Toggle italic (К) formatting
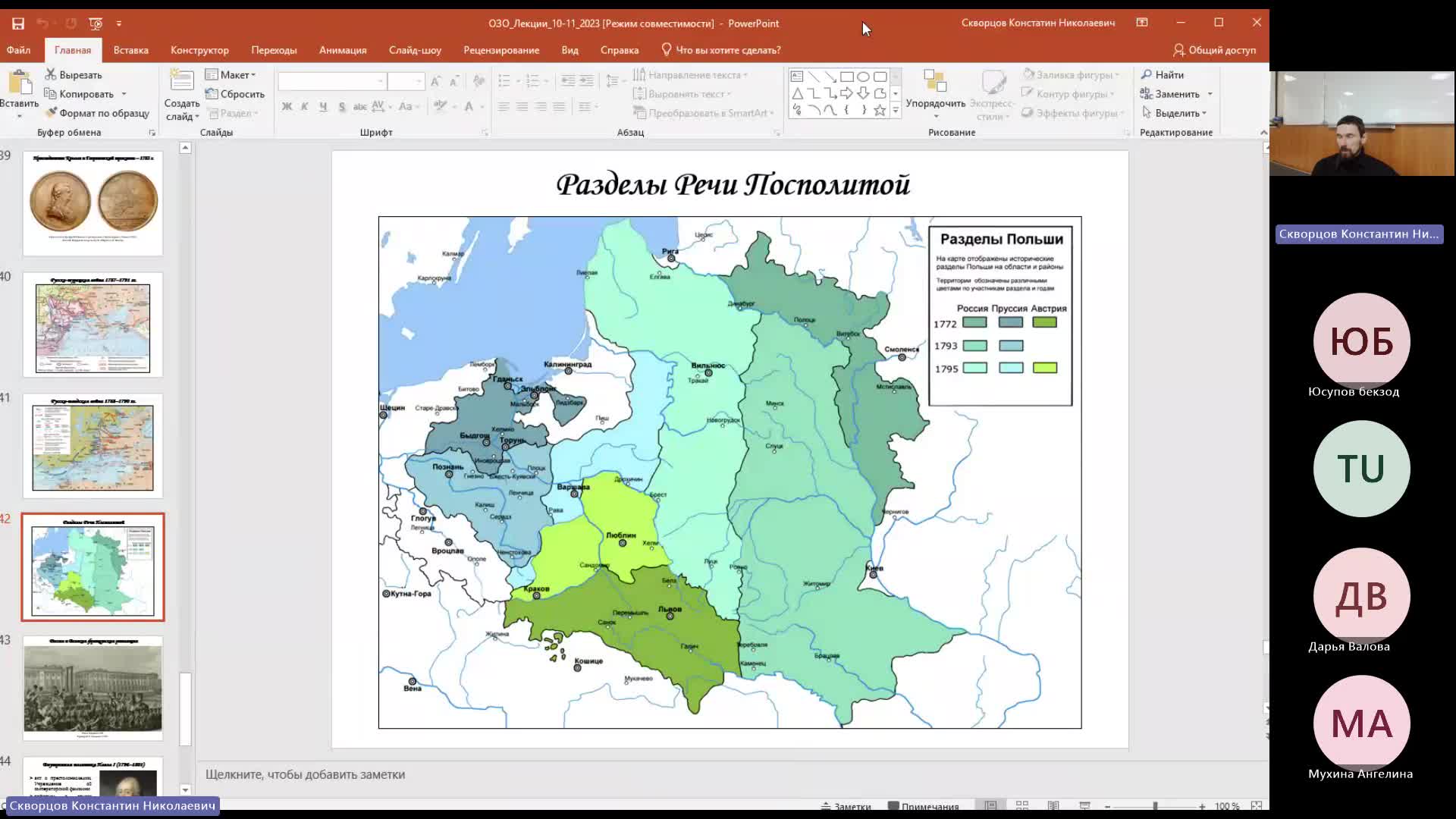Screen dimensions: 1456x819 coord(305,107)
